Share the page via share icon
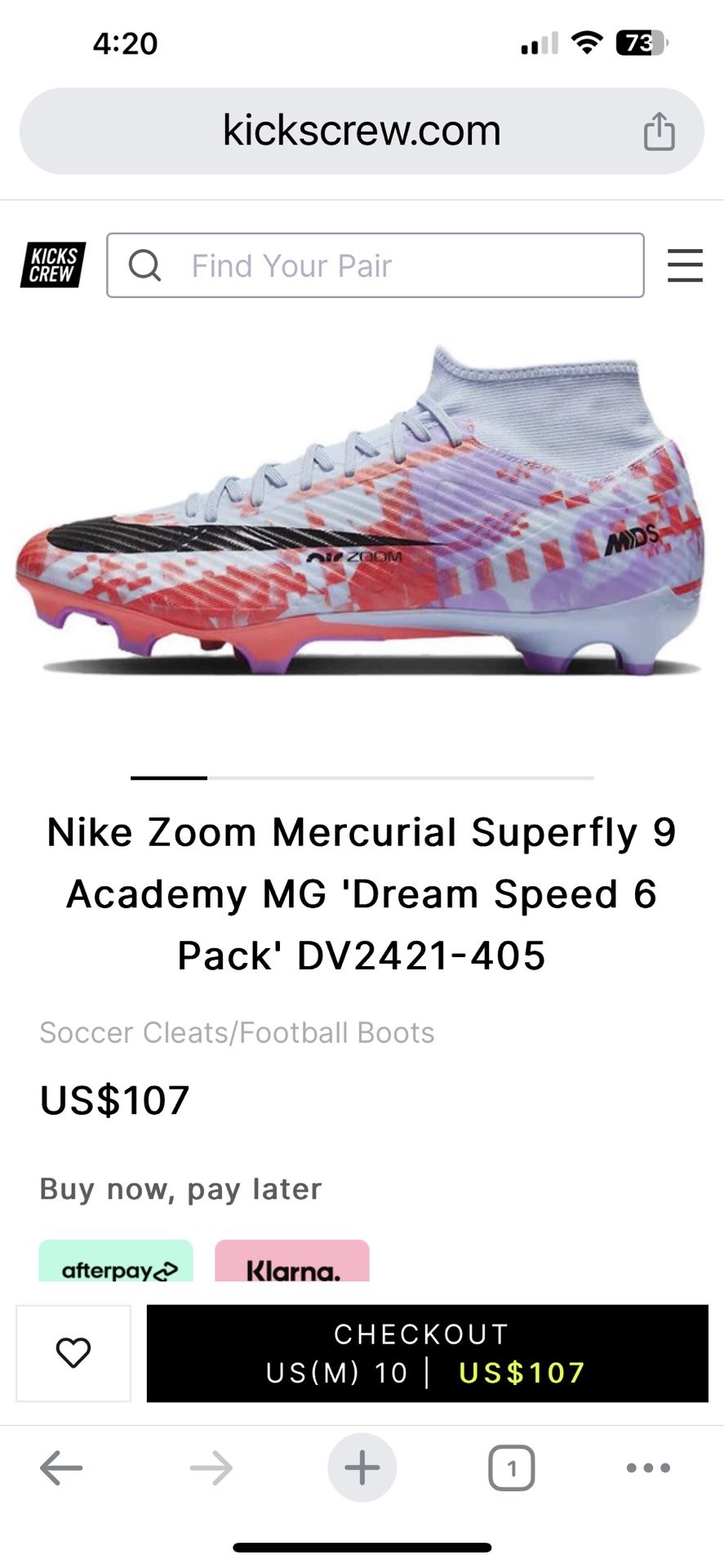 (x=660, y=131)
